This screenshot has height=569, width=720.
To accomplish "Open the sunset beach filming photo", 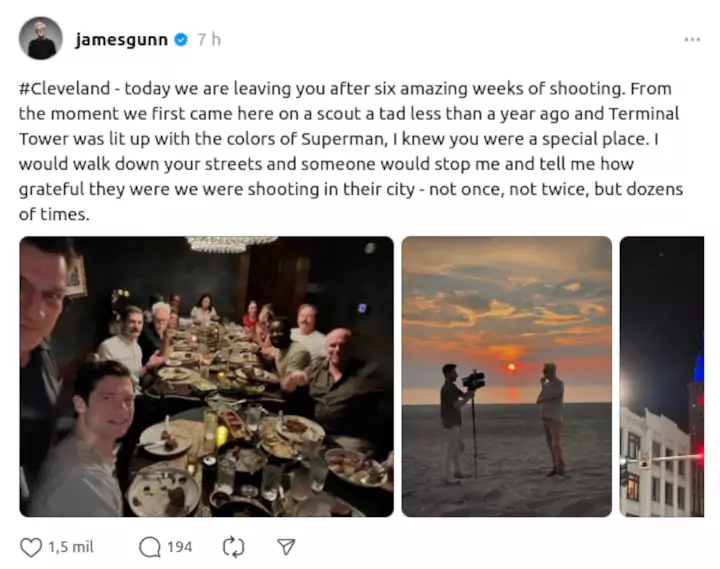I will [x=506, y=376].
